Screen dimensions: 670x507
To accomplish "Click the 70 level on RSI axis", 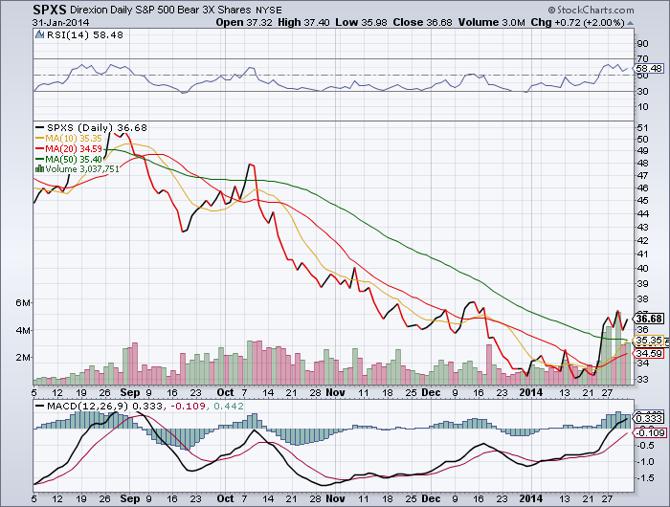I will click(643, 59).
